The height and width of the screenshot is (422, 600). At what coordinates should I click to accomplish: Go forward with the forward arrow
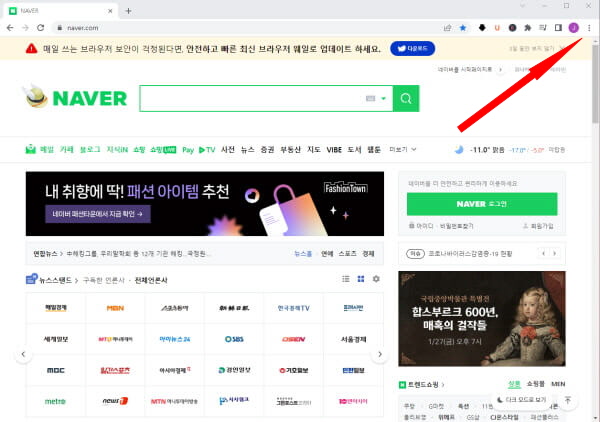point(25,28)
